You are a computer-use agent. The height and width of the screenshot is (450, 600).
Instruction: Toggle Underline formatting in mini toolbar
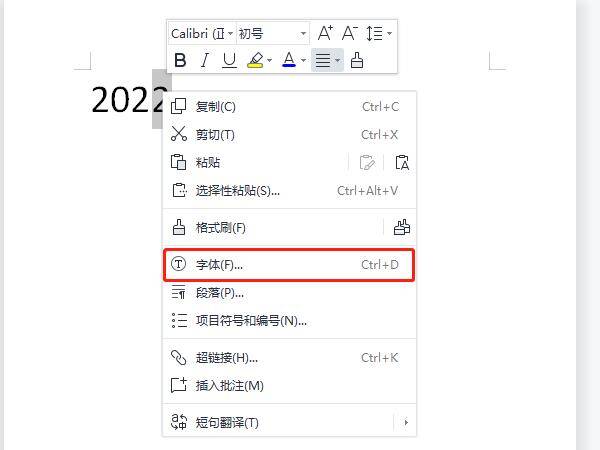coord(229,60)
